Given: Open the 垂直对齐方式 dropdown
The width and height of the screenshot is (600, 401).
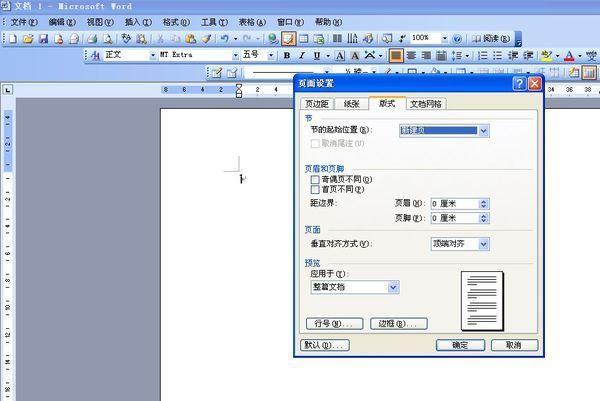Looking at the screenshot, I should click(484, 244).
